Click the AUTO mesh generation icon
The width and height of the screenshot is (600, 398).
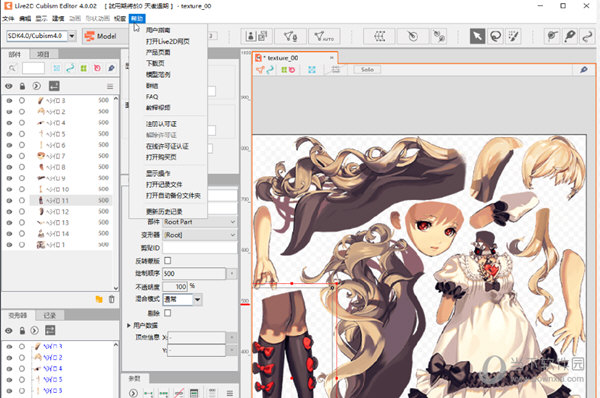point(324,36)
